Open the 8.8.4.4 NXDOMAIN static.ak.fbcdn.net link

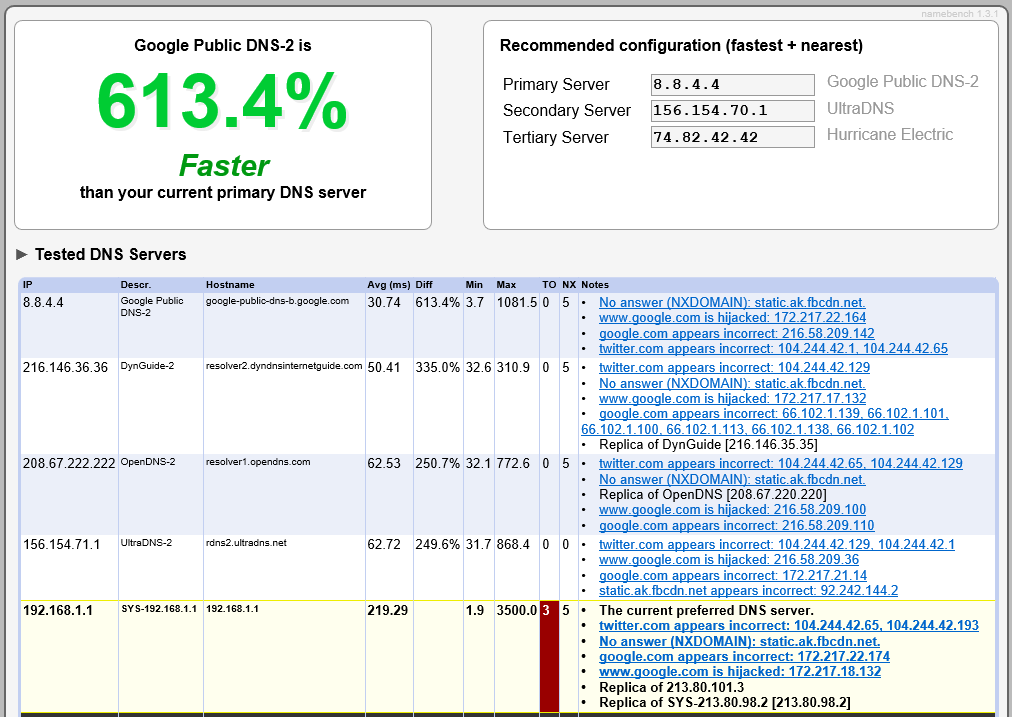tap(732, 302)
